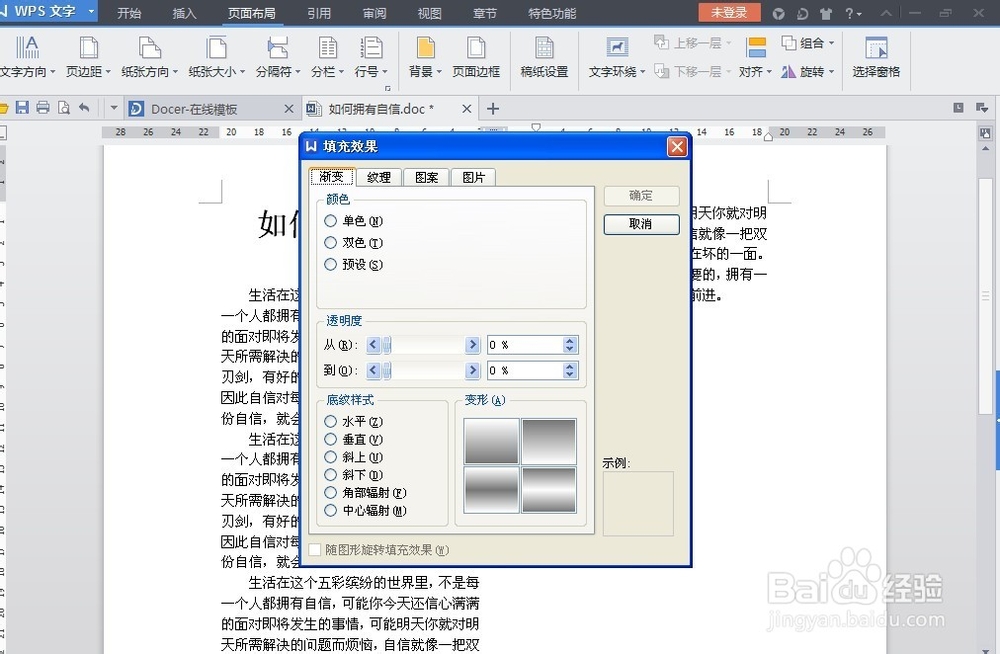Click the 未登录 login button

[729, 13]
